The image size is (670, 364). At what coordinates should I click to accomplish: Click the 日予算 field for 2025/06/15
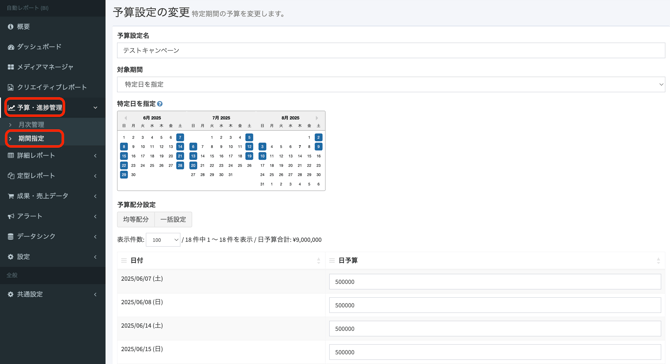(495, 352)
